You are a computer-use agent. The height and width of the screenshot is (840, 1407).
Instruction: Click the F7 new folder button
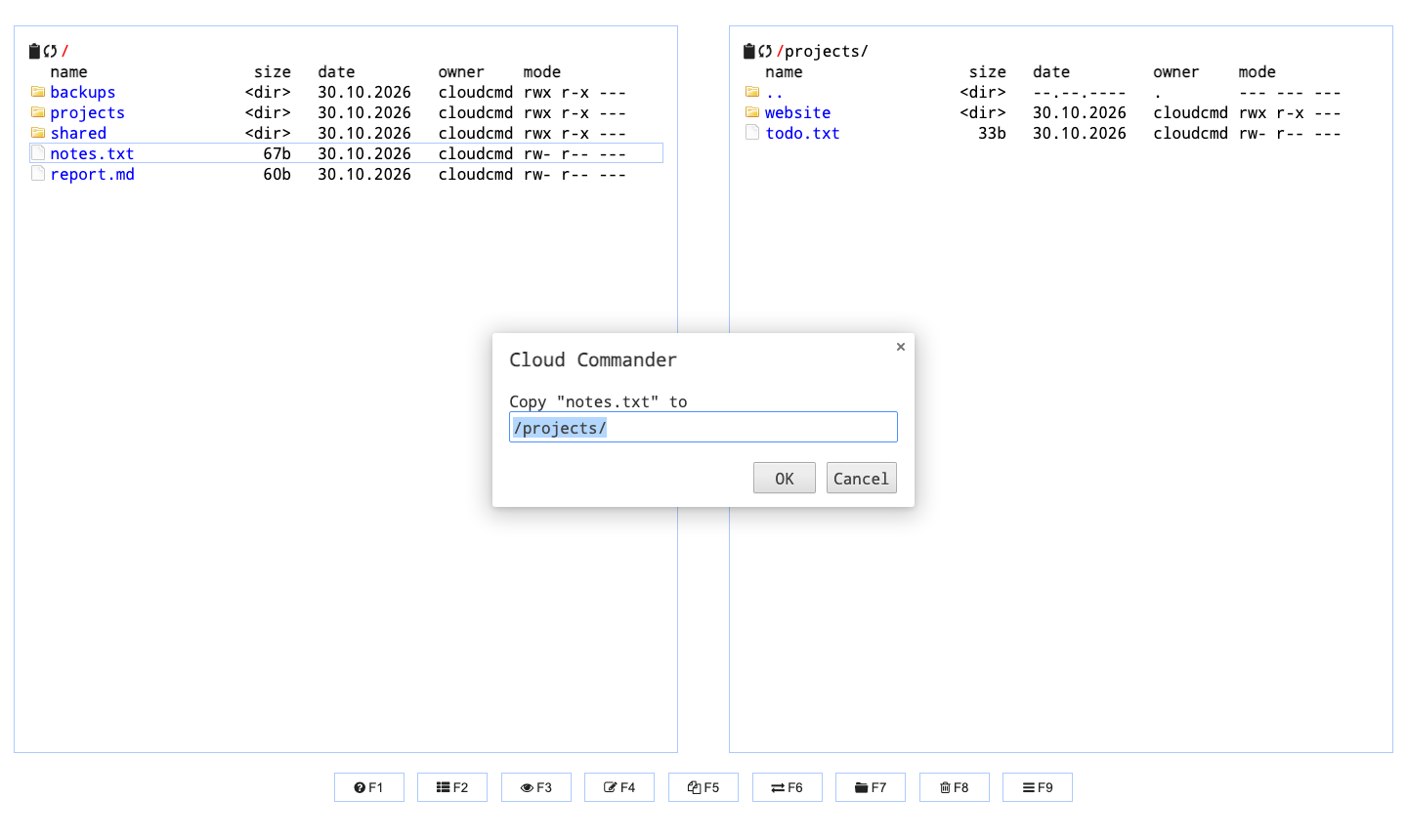point(871,787)
